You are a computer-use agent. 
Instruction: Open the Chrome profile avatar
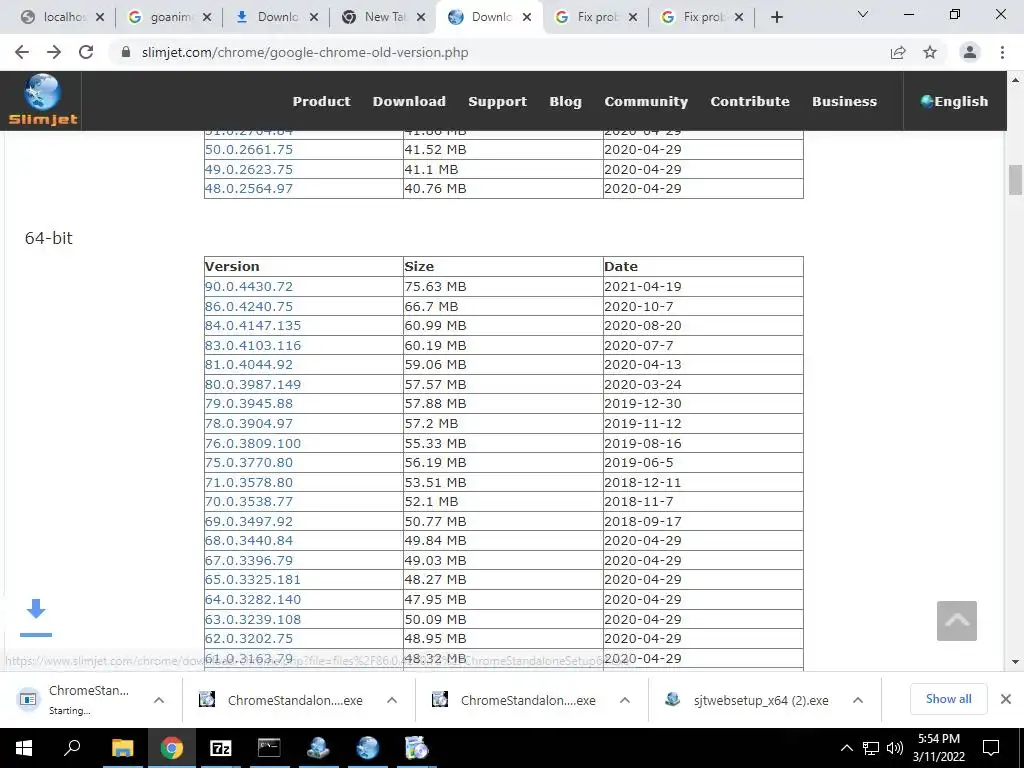coord(970,52)
